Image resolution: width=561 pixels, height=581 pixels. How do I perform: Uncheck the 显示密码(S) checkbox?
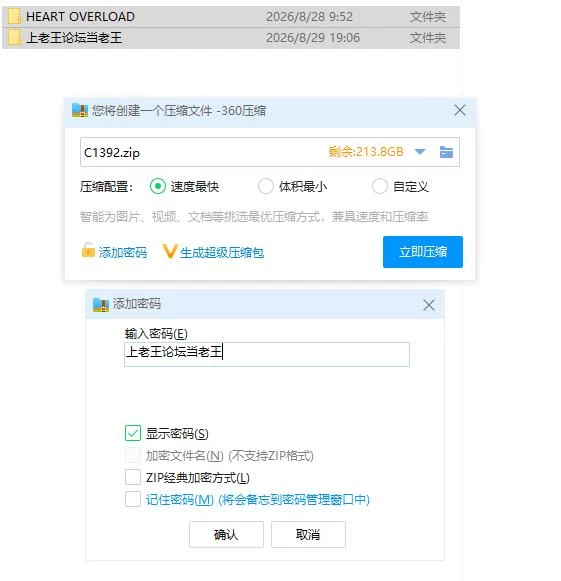click(x=133, y=433)
